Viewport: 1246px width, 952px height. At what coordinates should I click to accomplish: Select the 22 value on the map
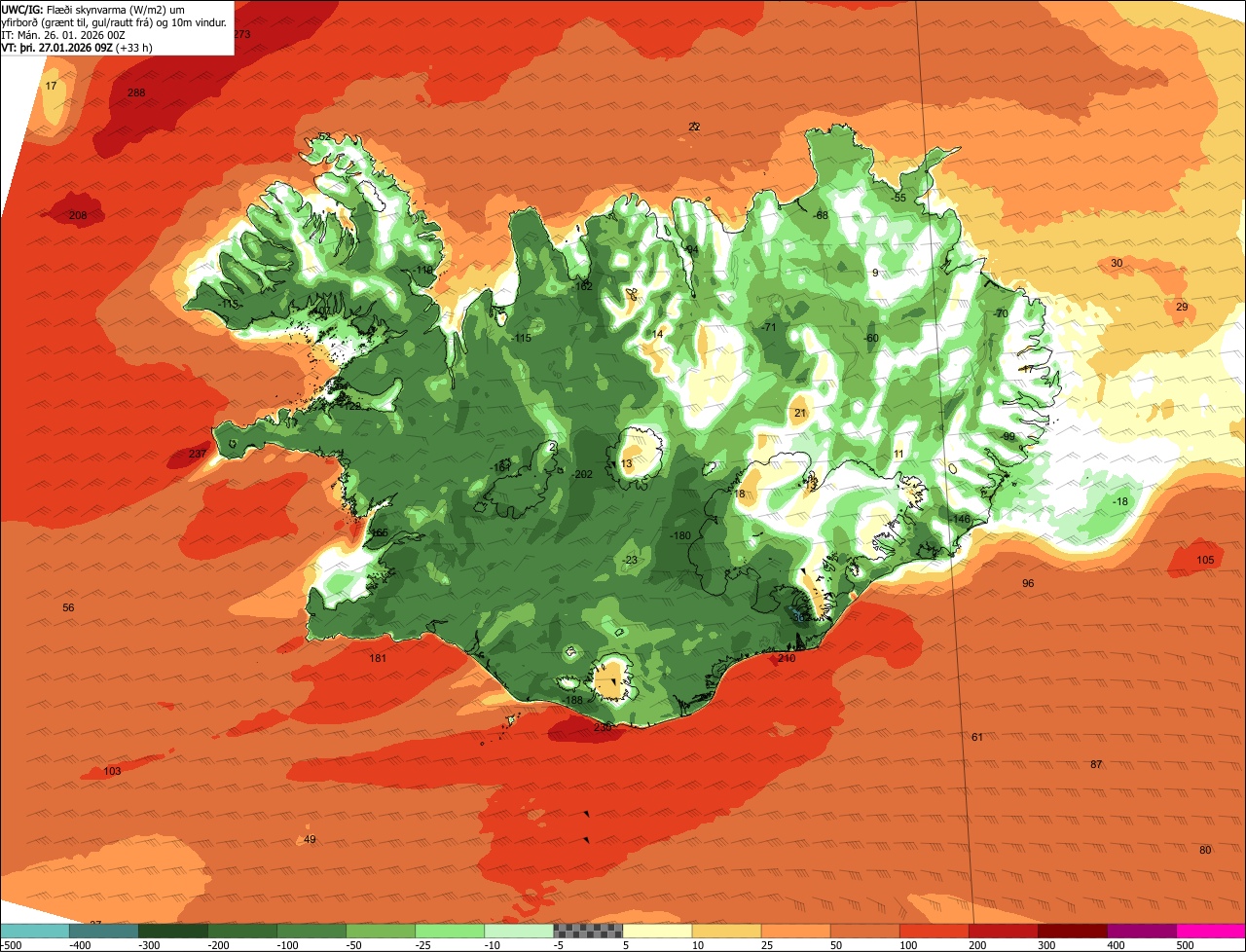click(694, 127)
